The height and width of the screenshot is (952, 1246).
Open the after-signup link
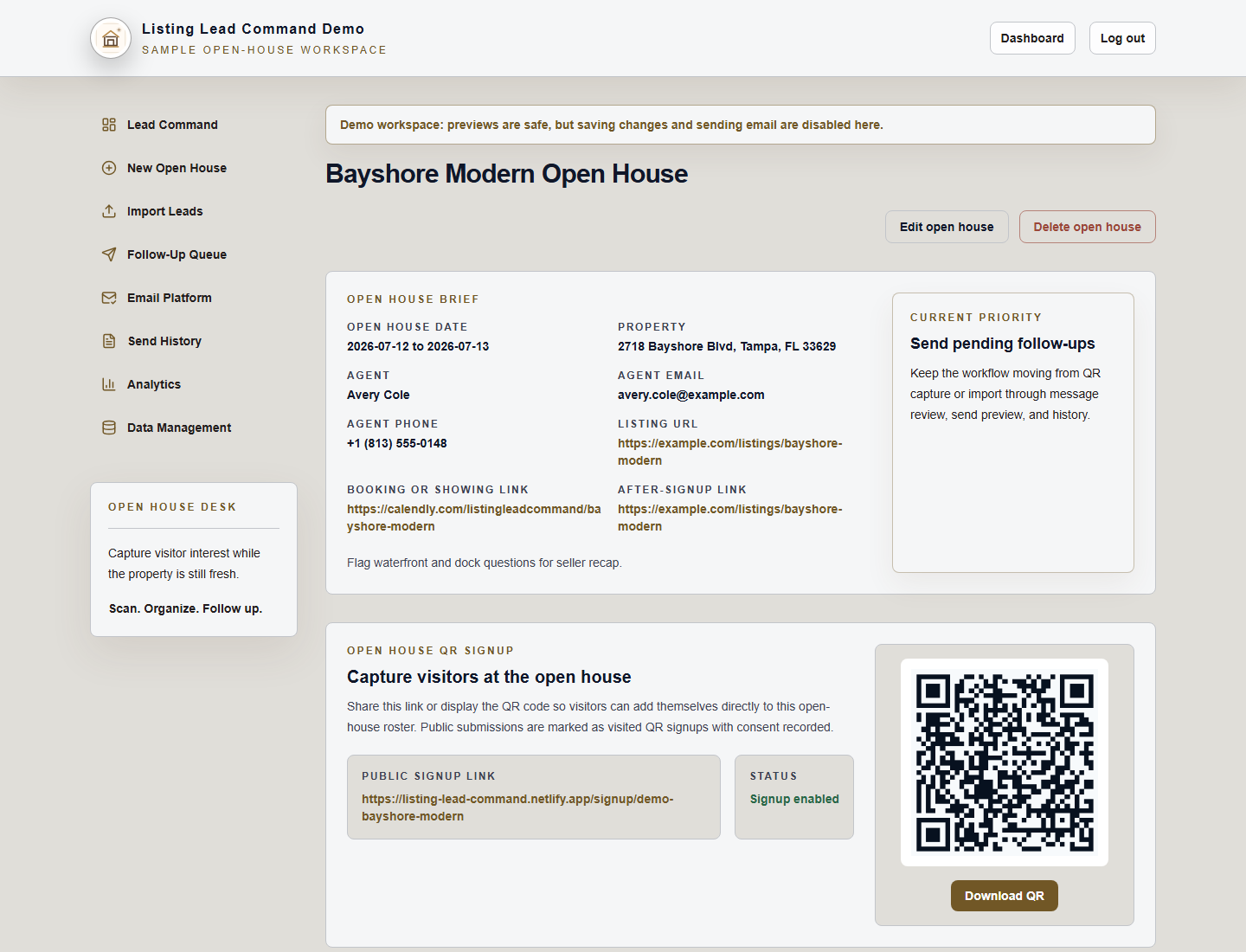[x=729, y=518]
